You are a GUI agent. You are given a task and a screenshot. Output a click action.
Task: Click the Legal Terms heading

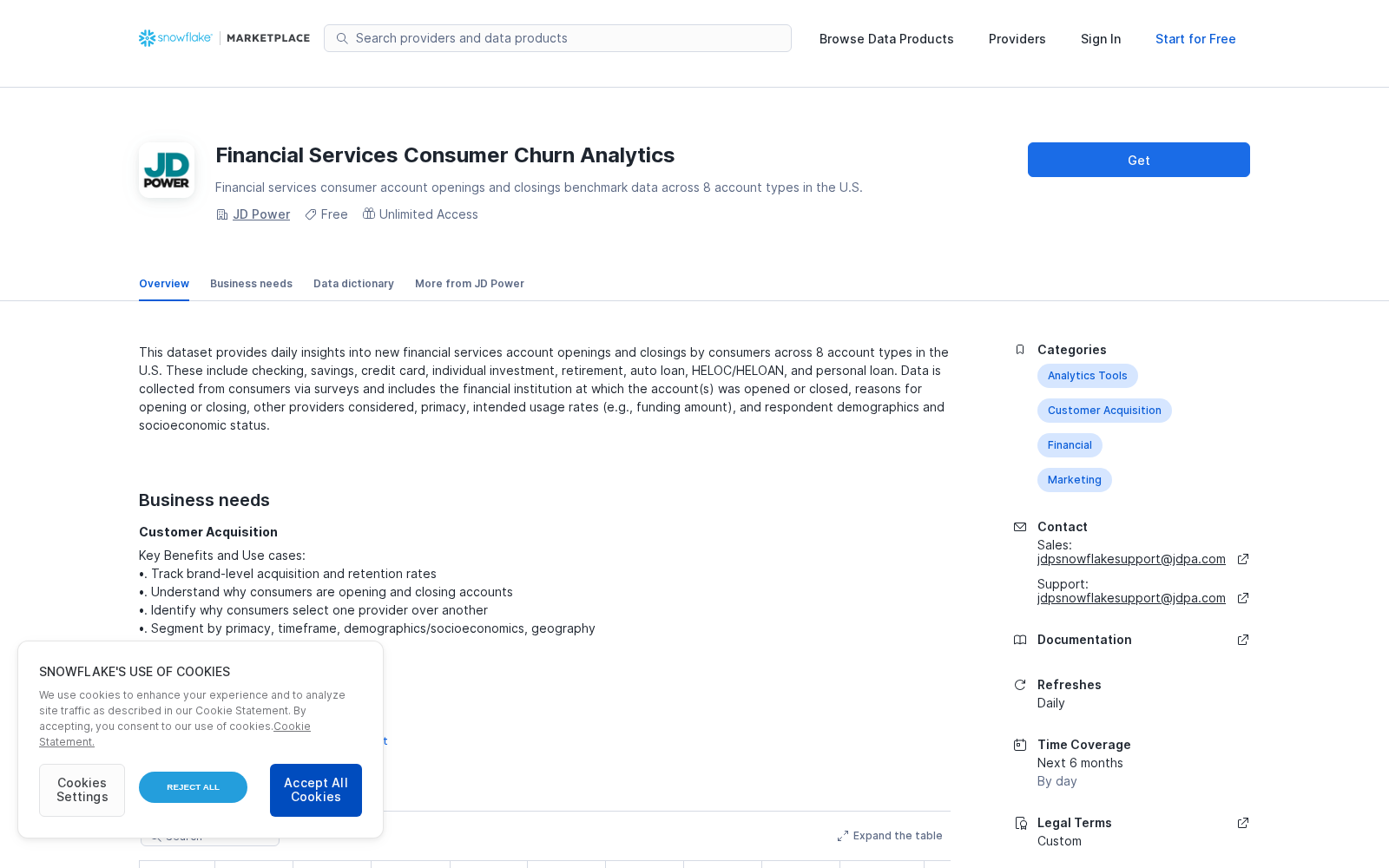(1075, 823)
